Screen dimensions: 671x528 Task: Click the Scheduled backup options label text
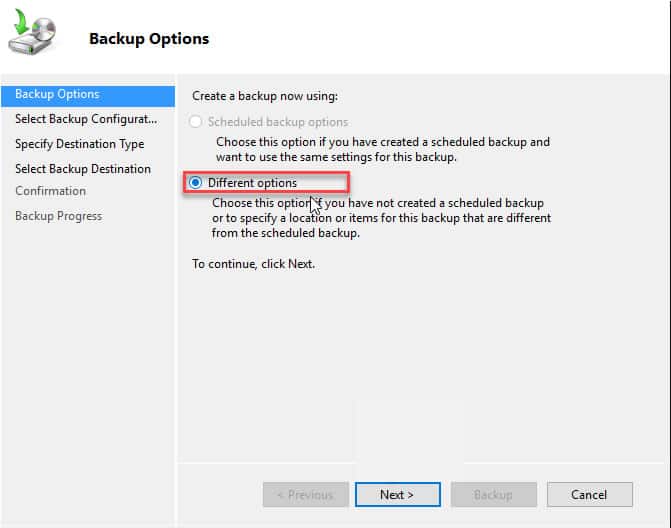pyautogui.click(x=278, y=122)
